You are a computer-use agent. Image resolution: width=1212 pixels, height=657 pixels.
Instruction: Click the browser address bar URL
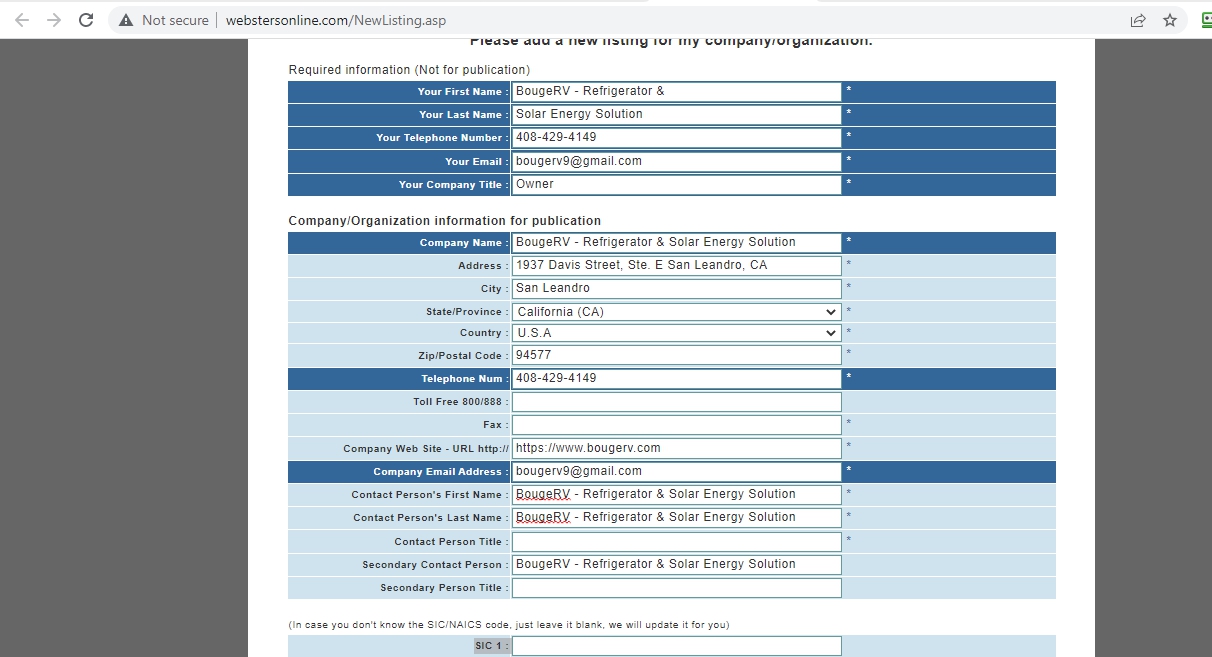click(x=335, y=20)
